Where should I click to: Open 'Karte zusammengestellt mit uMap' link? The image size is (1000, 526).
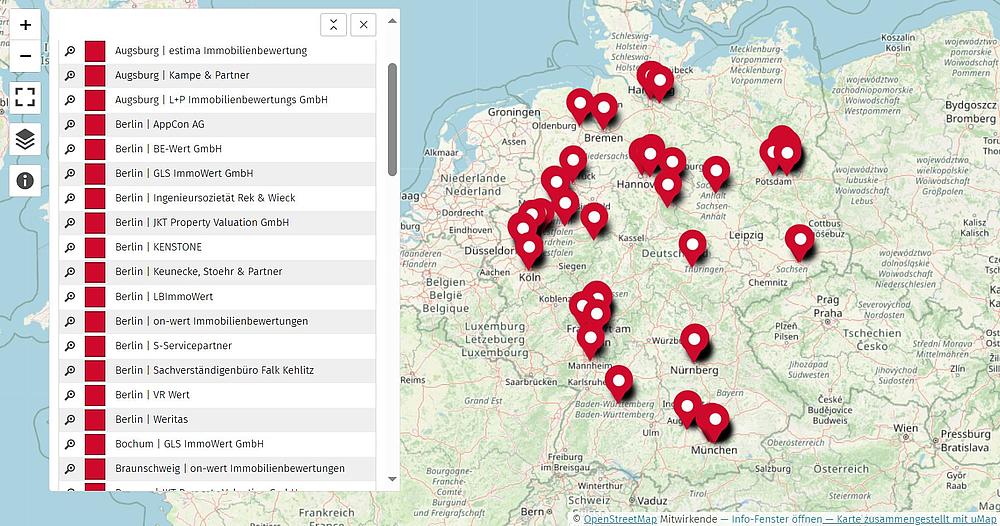tap(917, 519)
